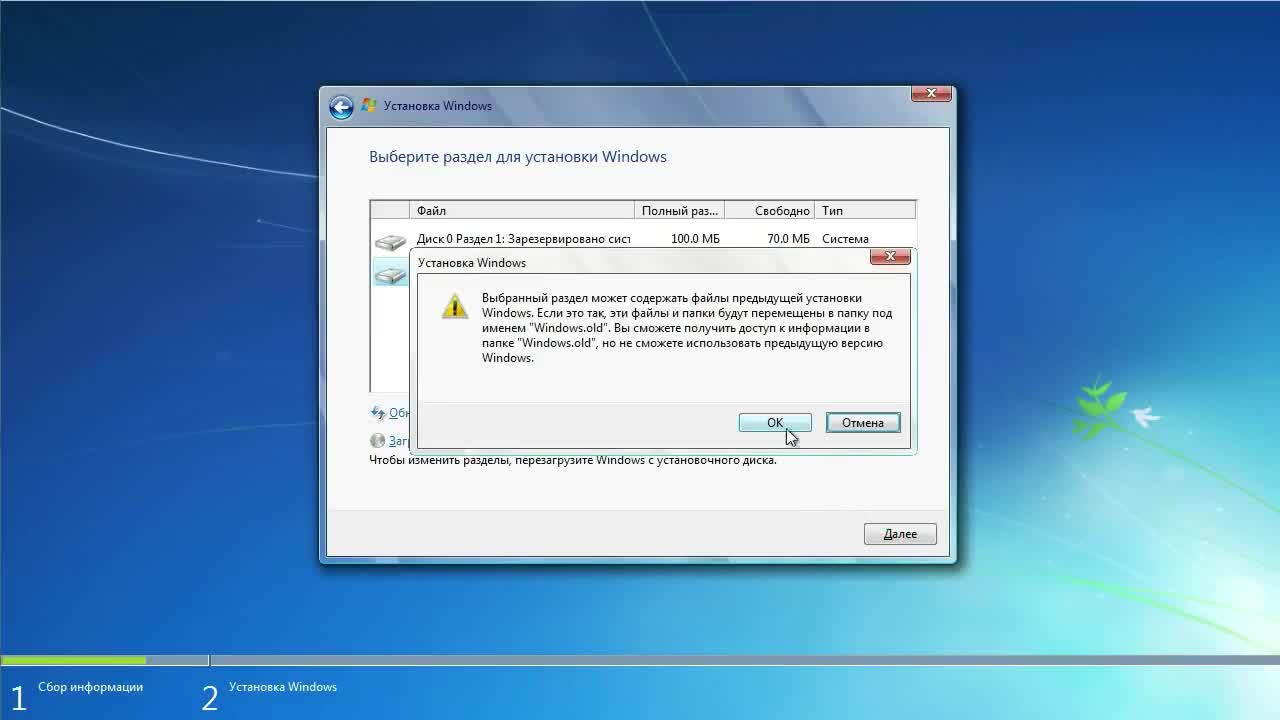Click the 100.0 МБ total size value
Image resolution: width=1280 pixels, height=720 pixels.
[695, 239]
